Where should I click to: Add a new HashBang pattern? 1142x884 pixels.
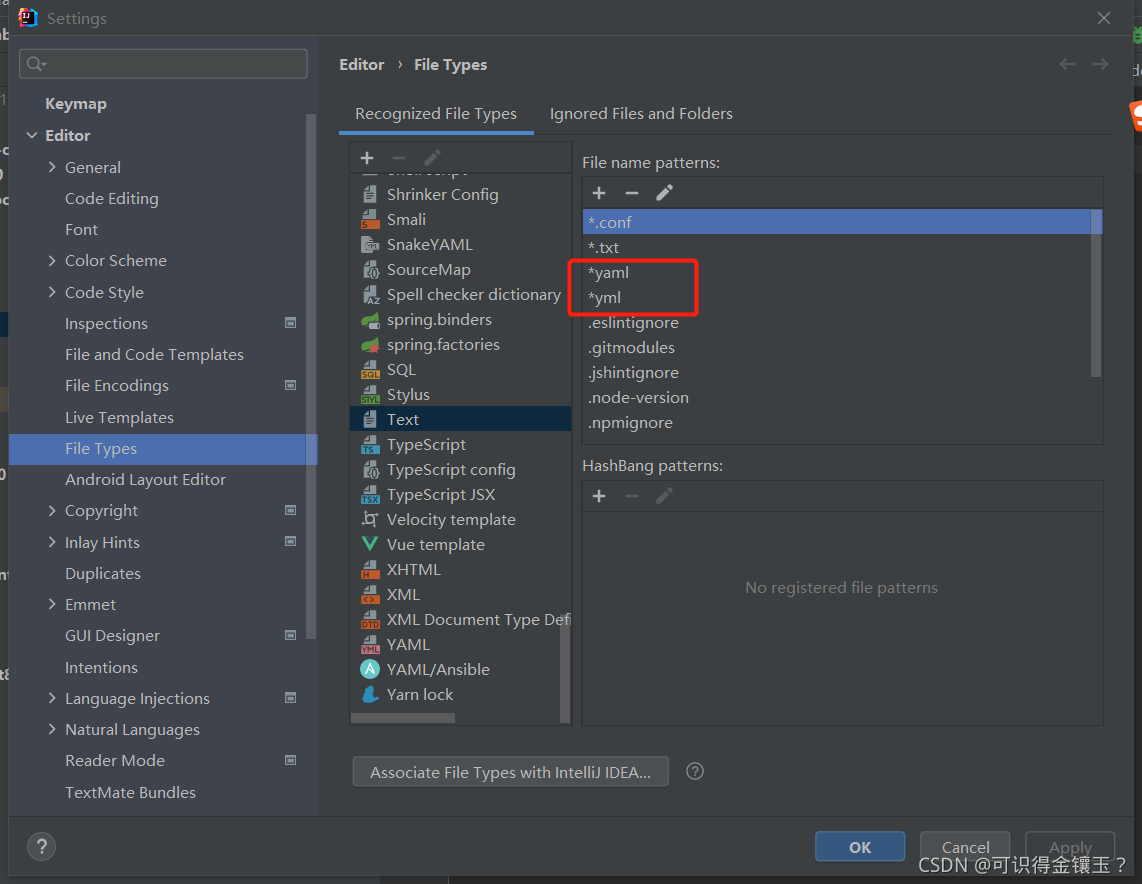coord(599,496)
